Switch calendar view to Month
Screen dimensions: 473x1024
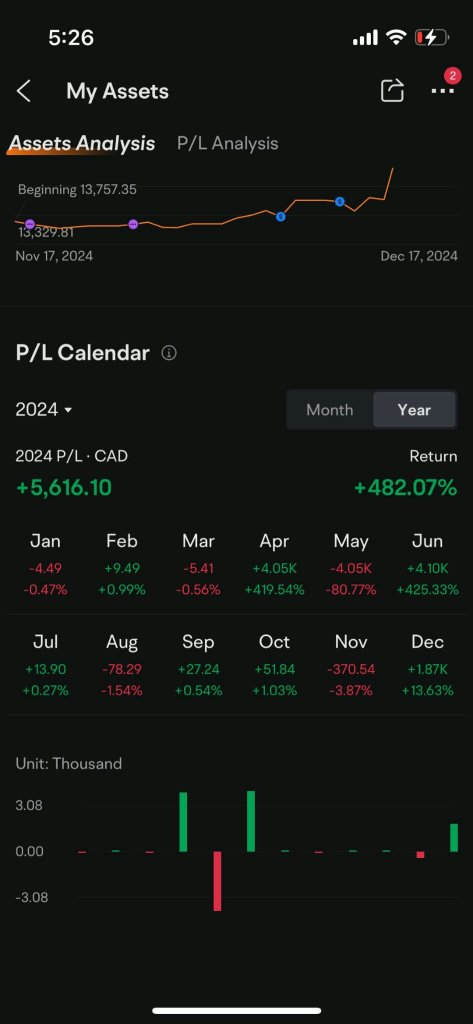[x=329, y=410]
